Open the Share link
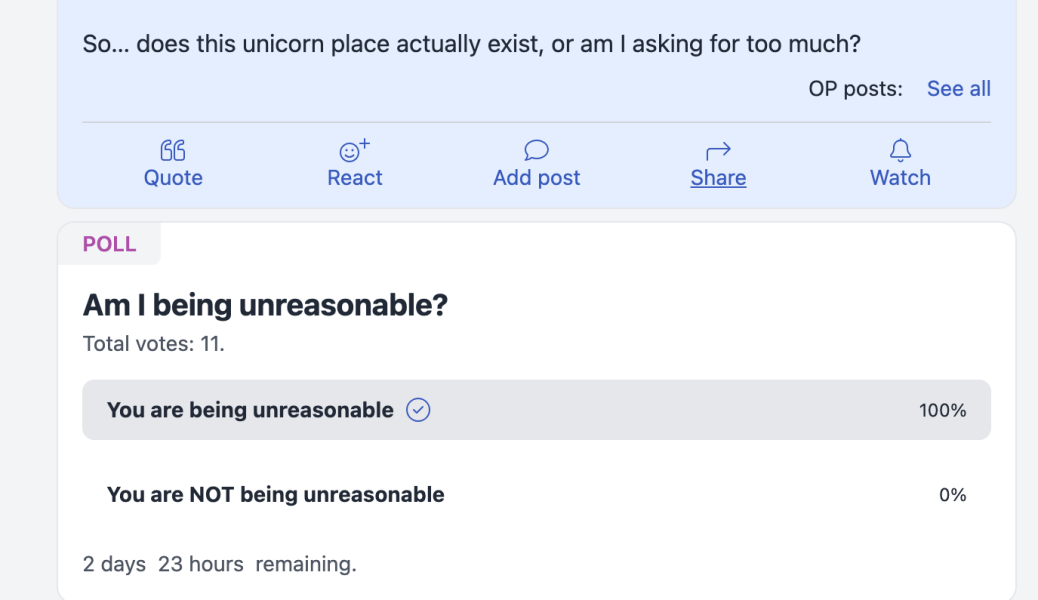The width and height of the screenshot is (1038, 600). pos(718,178)
